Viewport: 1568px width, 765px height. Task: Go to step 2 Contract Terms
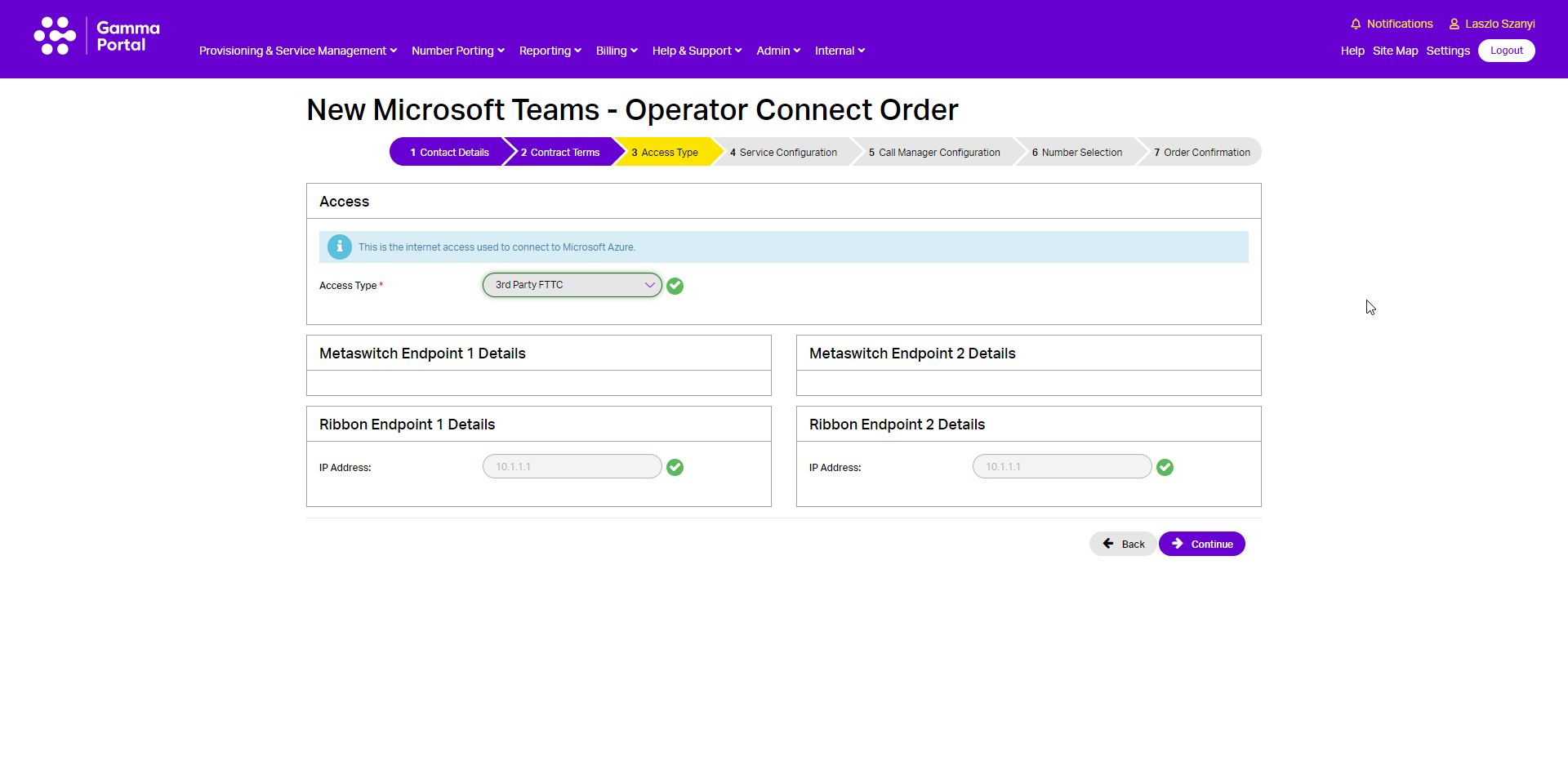point(560,153)
